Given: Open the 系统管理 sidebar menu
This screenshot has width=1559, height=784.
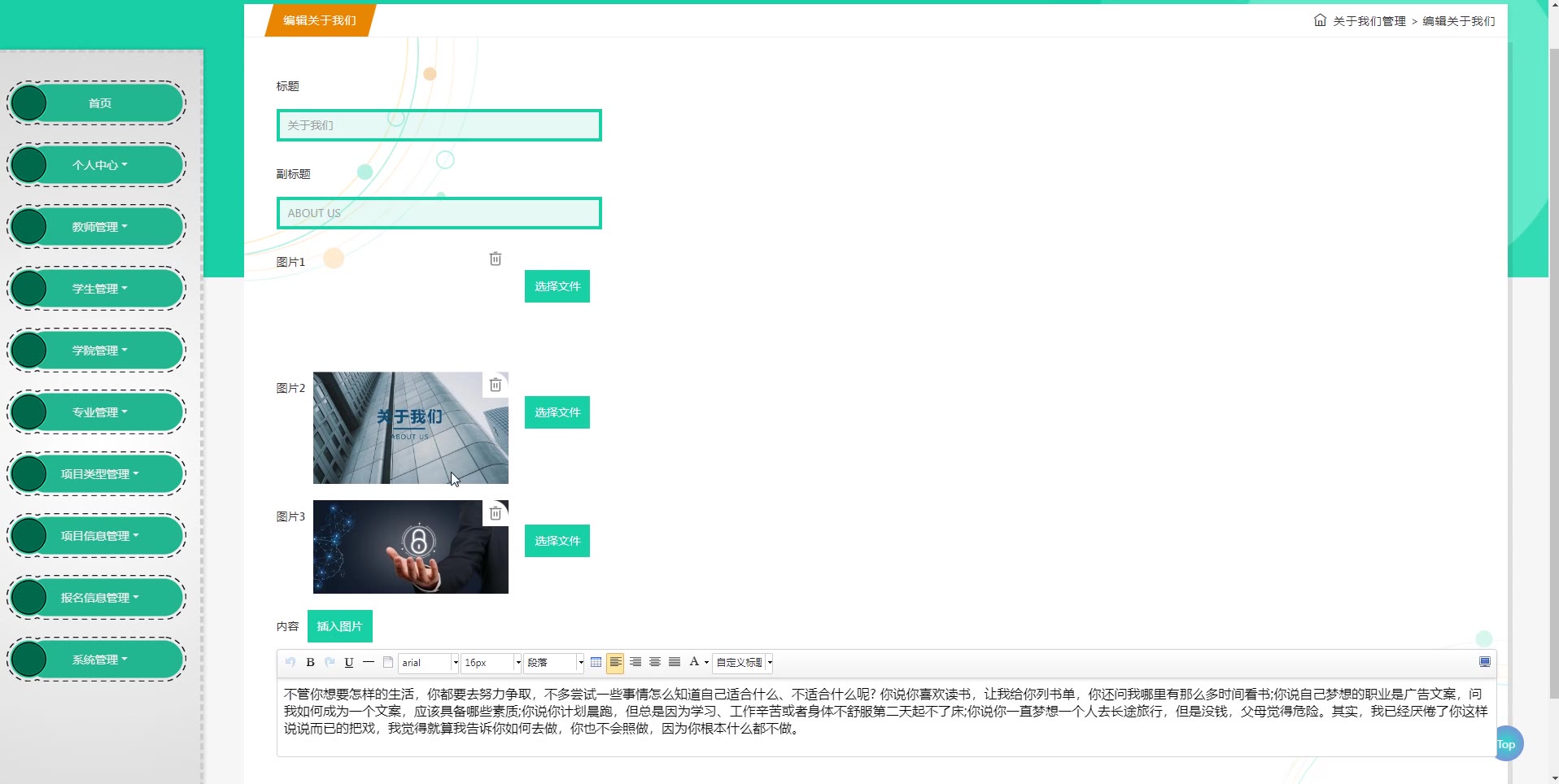Looking at the screenshot, I should (x=97, y=660).
